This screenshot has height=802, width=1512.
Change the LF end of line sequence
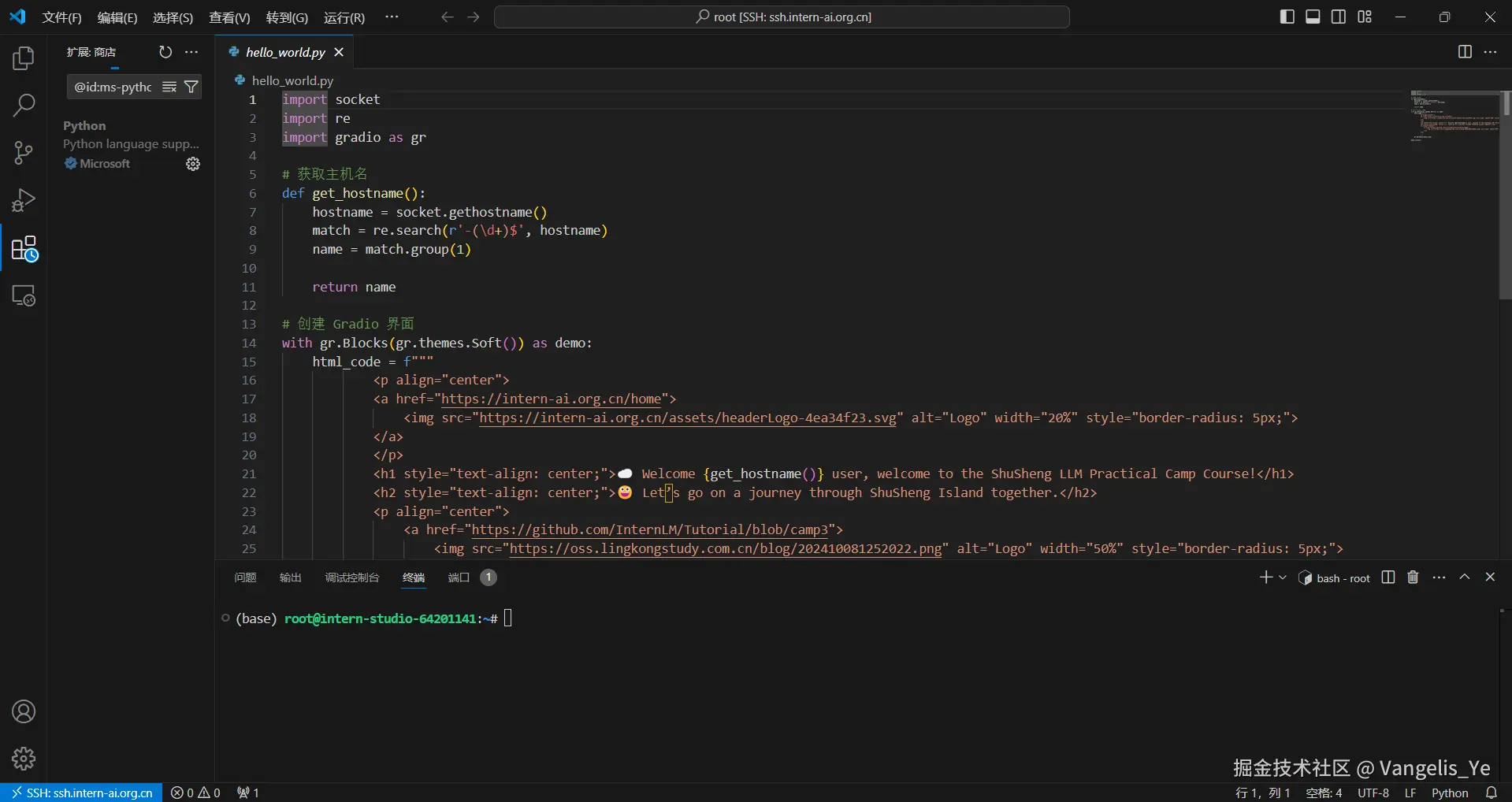[x=1410, y=793]
